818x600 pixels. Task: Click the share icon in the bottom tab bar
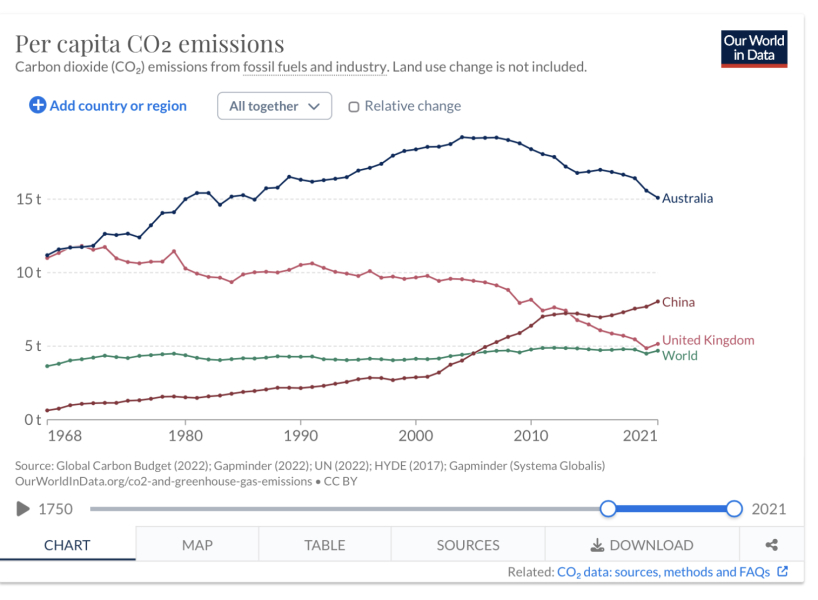772,545
